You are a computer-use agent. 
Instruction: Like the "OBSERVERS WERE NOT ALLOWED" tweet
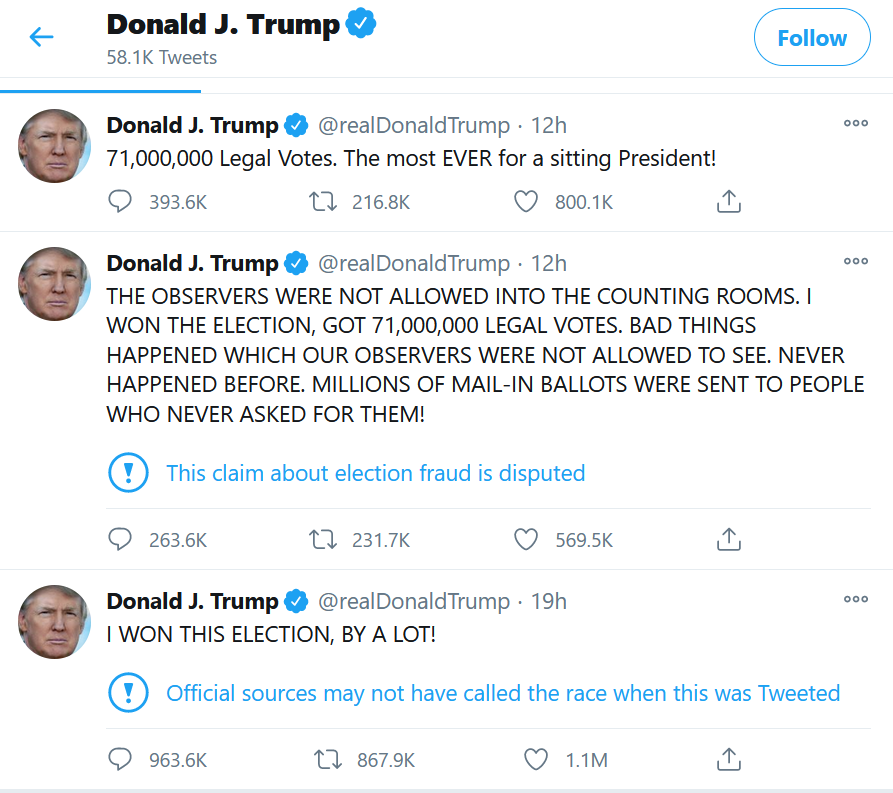[526, 540]
